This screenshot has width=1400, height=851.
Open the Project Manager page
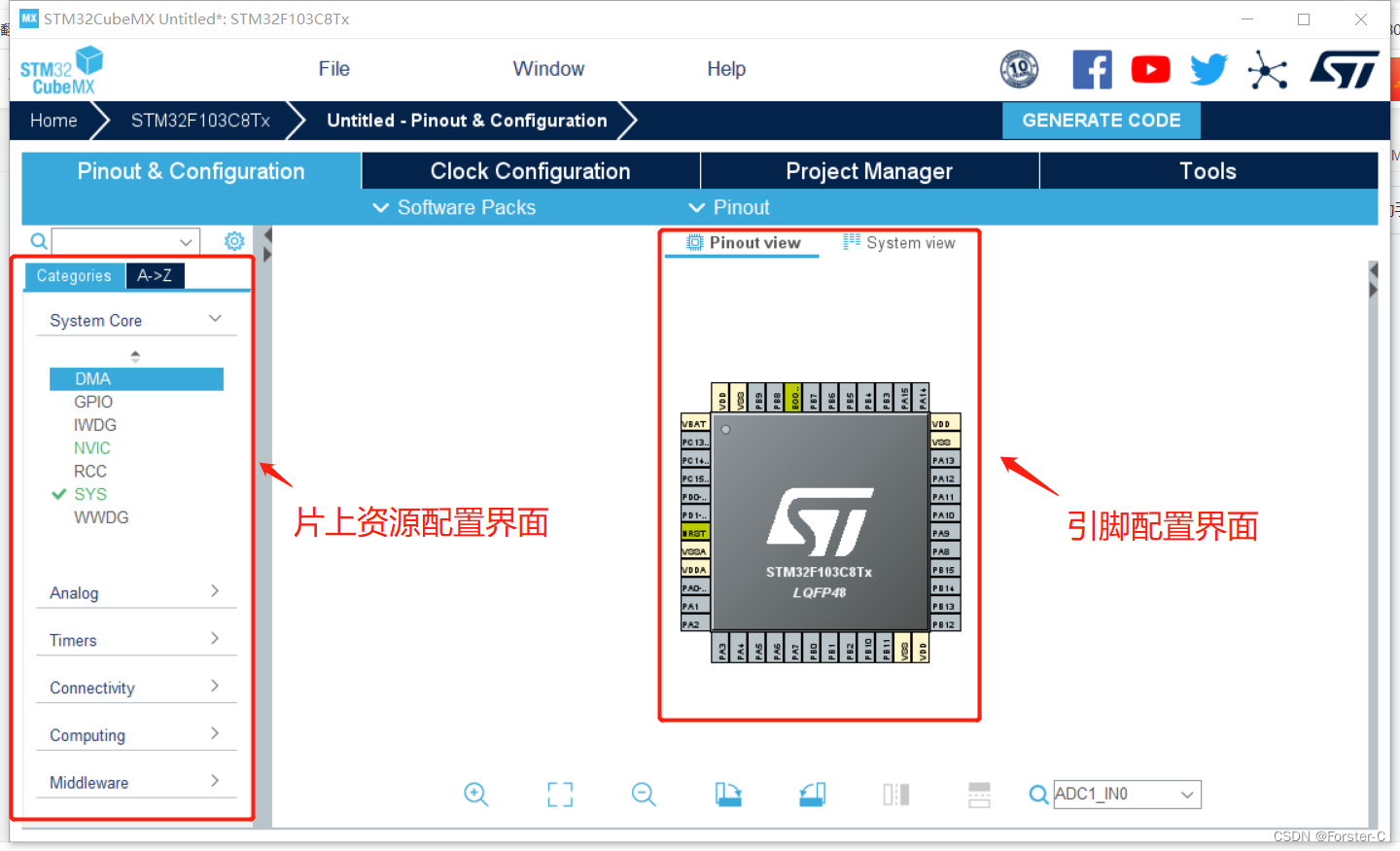click(869, 170)
